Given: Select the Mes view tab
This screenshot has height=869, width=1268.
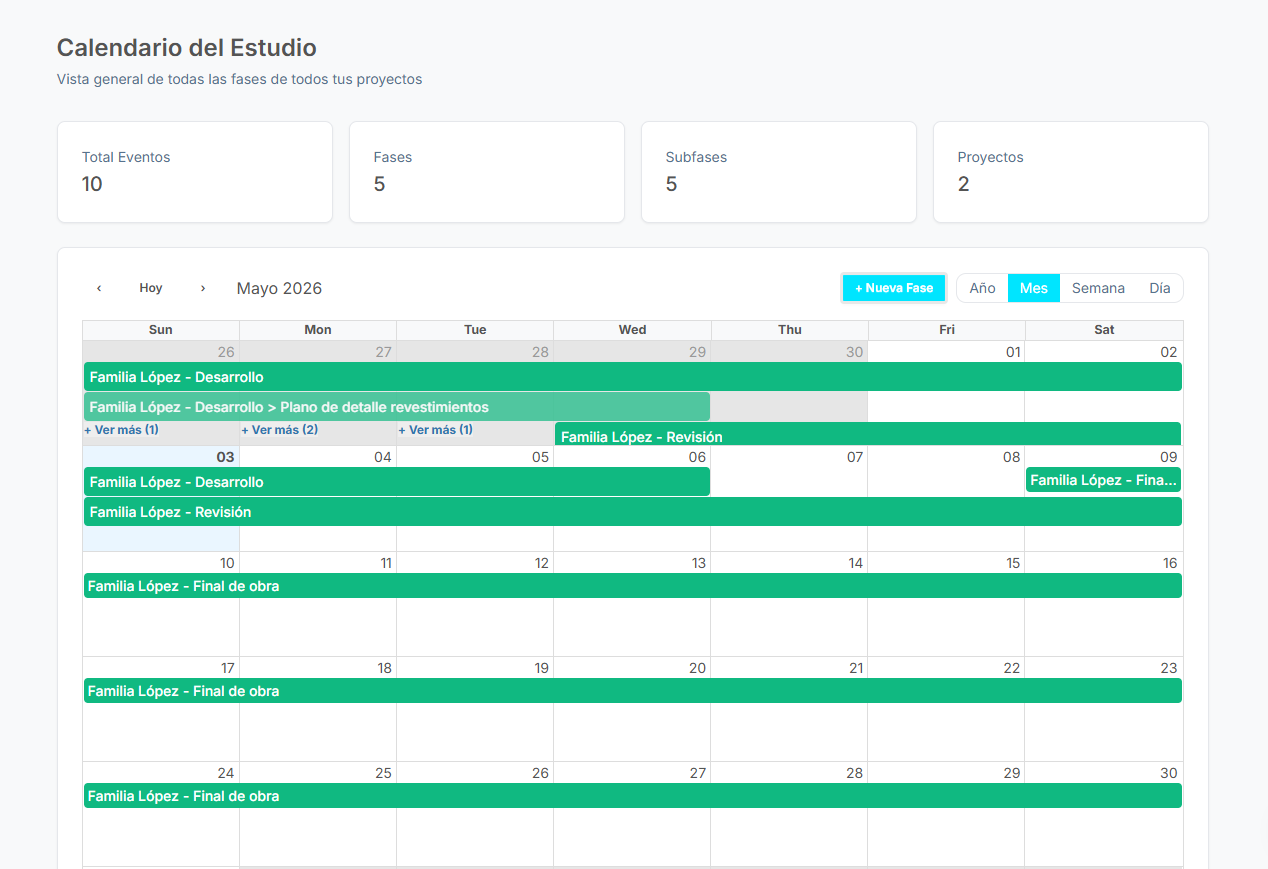Looking at the screenshot, I should (1034, 288).
